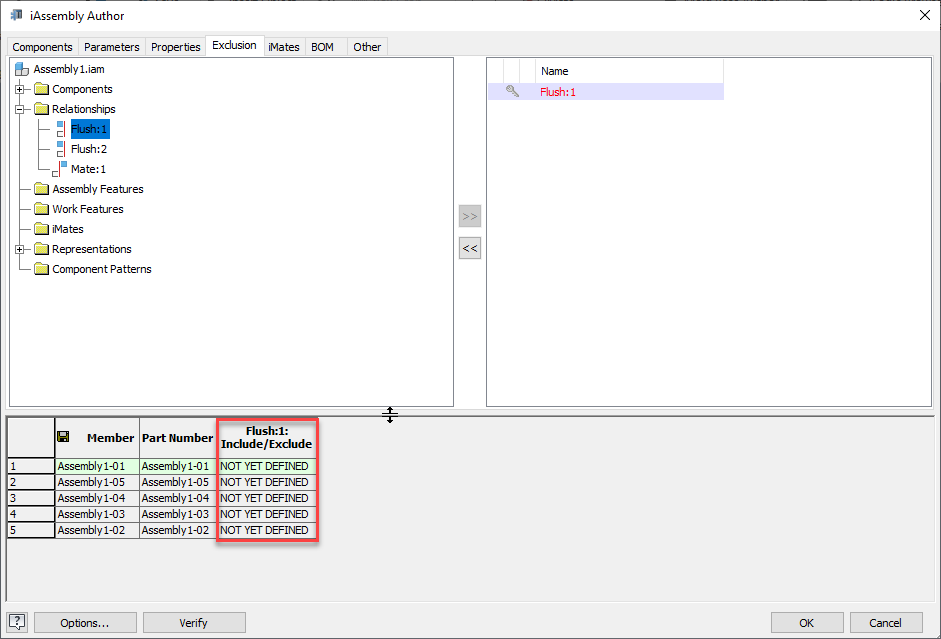Select the Representations tree item

pos(91,249)
